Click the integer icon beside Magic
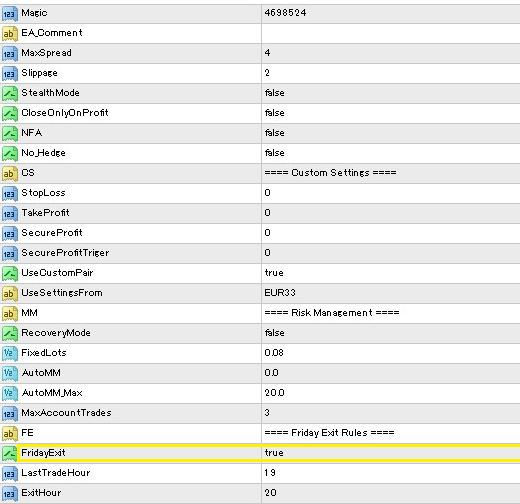This screenshot has width=520, height=504. [x=9, y=14]
